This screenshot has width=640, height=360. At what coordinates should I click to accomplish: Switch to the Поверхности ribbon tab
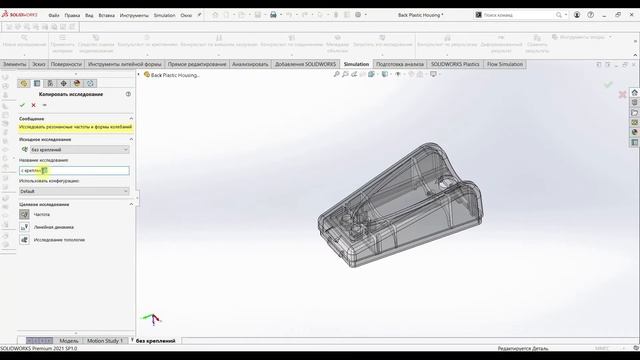[x=66, y=64]
